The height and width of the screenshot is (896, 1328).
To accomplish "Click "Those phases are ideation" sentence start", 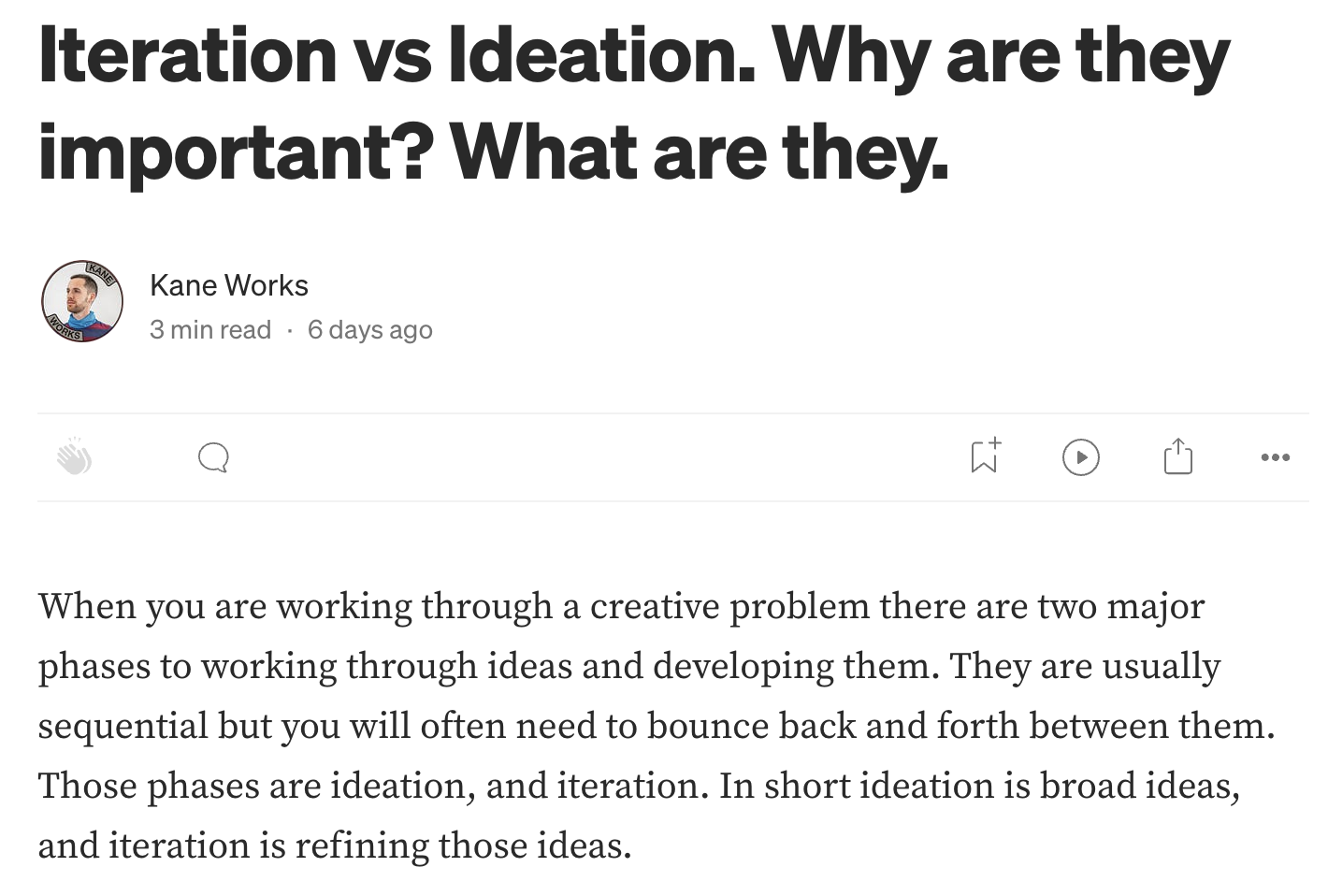I will coord(253,787).
